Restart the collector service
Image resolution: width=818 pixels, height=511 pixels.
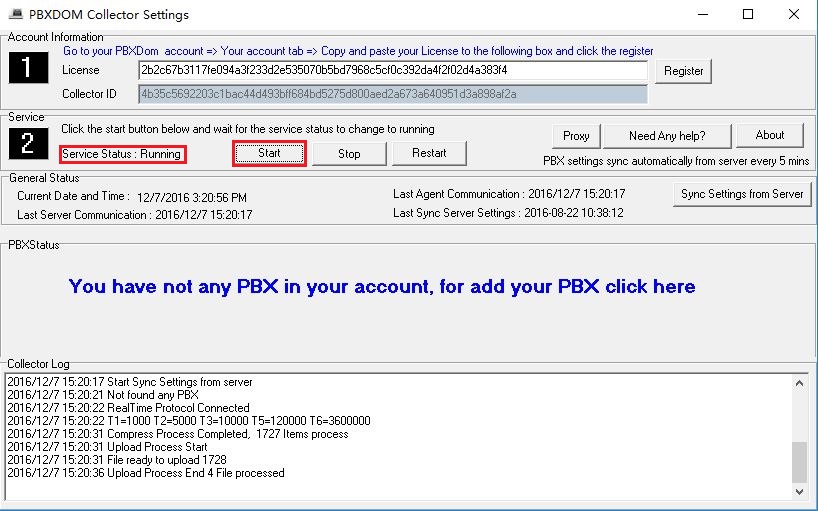tap(429, 153)
